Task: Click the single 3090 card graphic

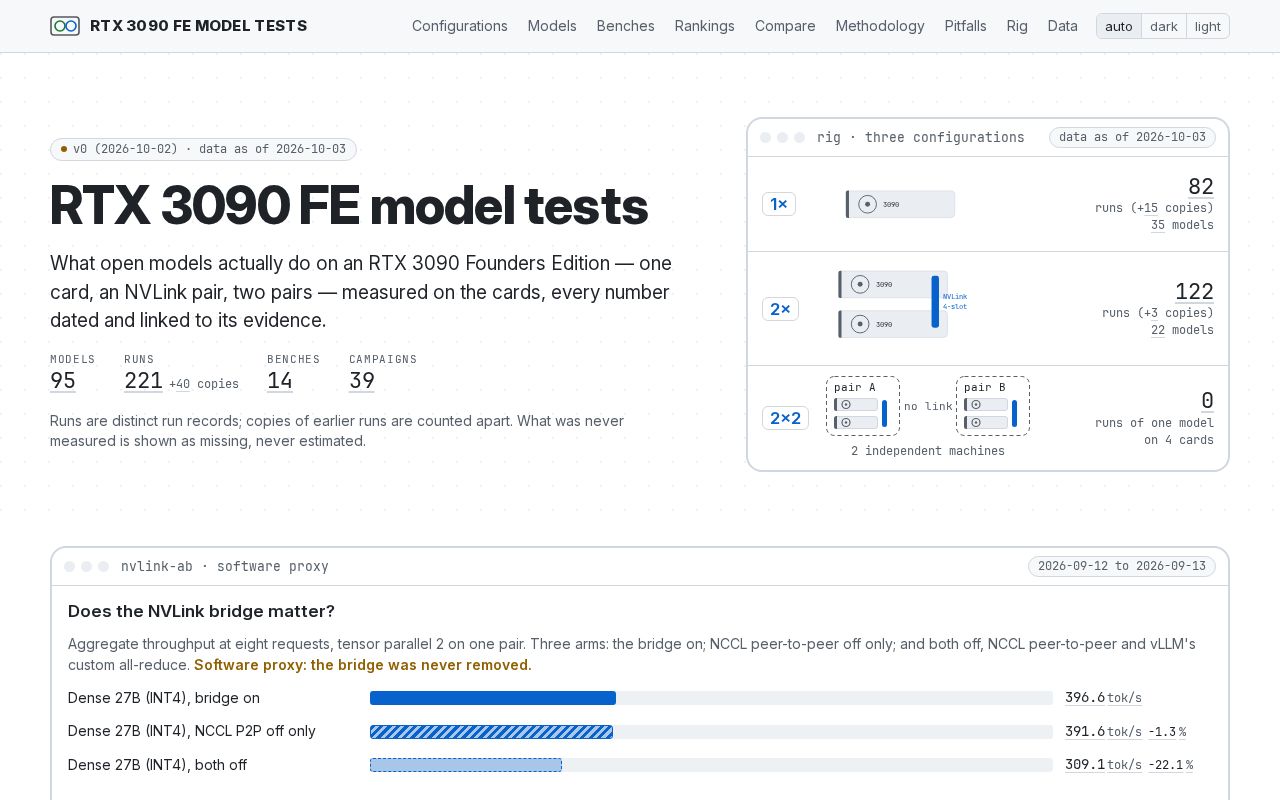Action: 900,204
